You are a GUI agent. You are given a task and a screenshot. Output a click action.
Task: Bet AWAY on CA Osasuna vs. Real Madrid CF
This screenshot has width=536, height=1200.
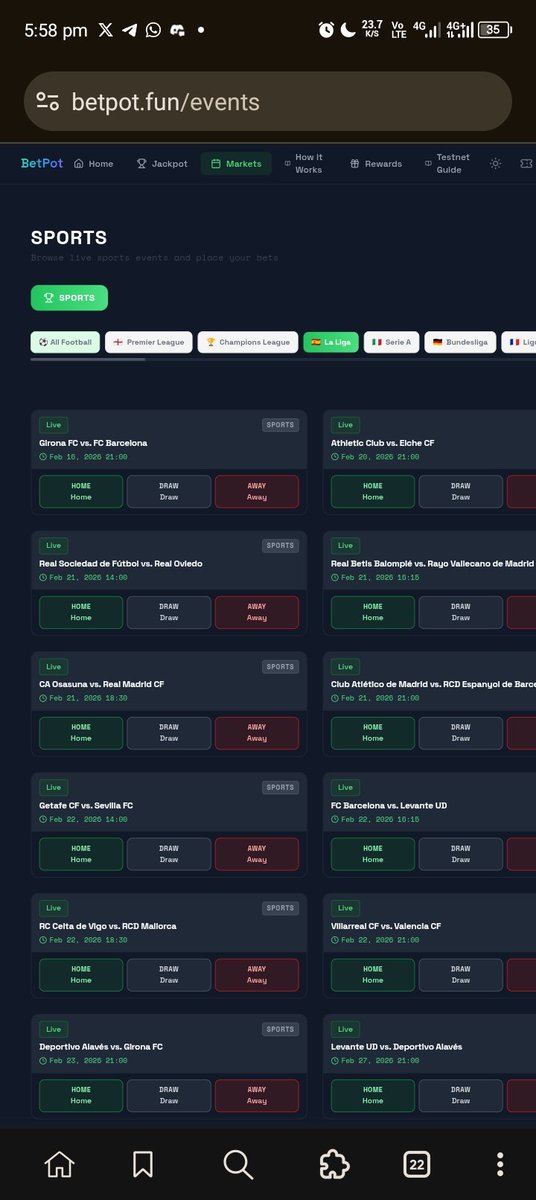tap(257, 733)
